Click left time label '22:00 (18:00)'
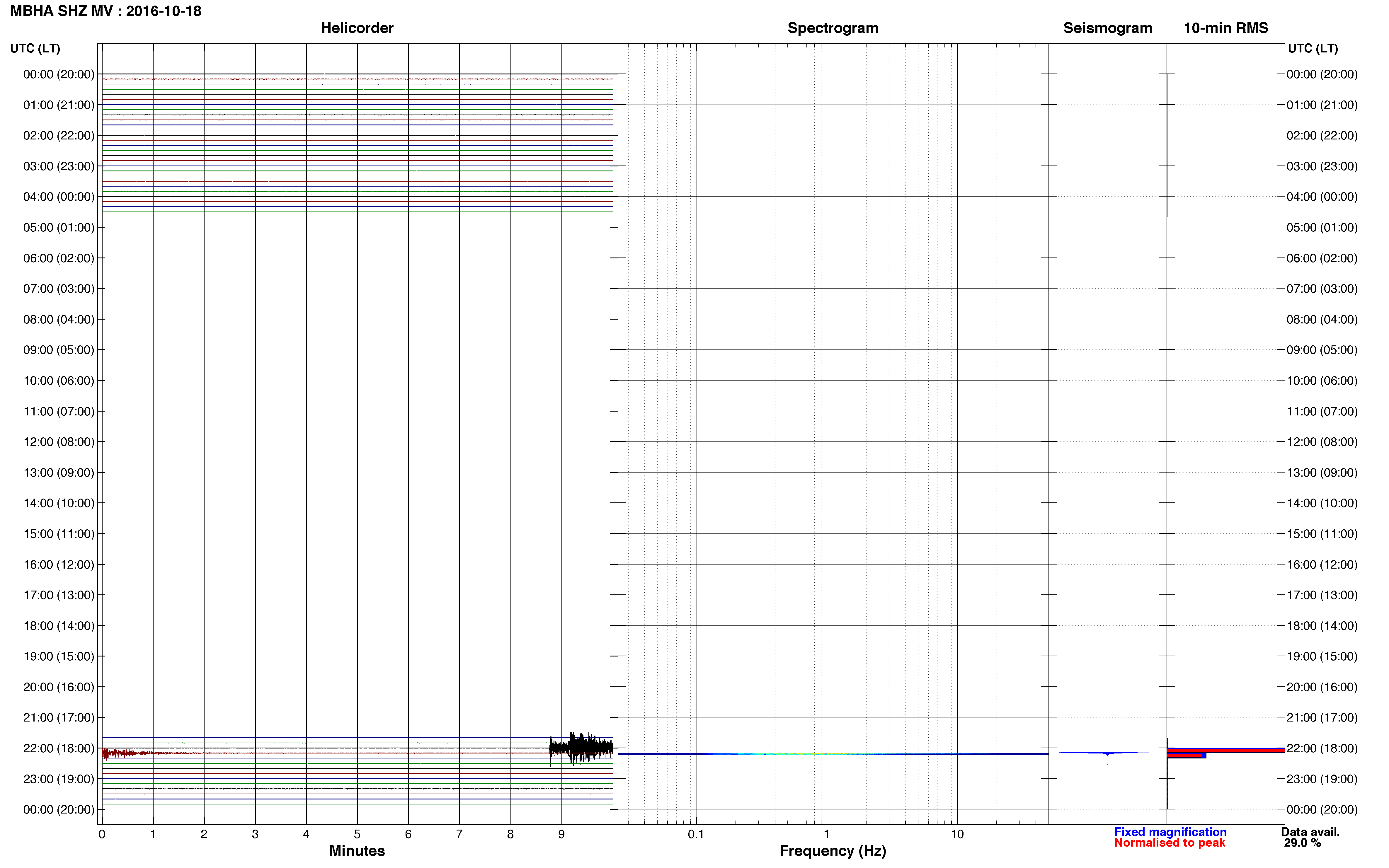 [x=59, y=748]
